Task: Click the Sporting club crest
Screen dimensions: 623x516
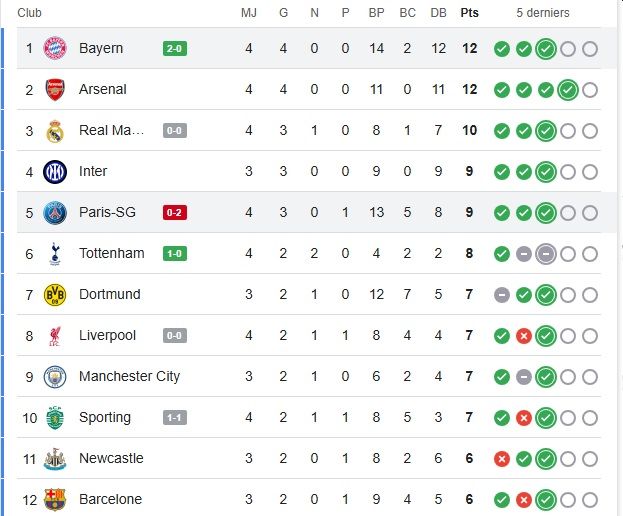Action: tap(54, 417)
